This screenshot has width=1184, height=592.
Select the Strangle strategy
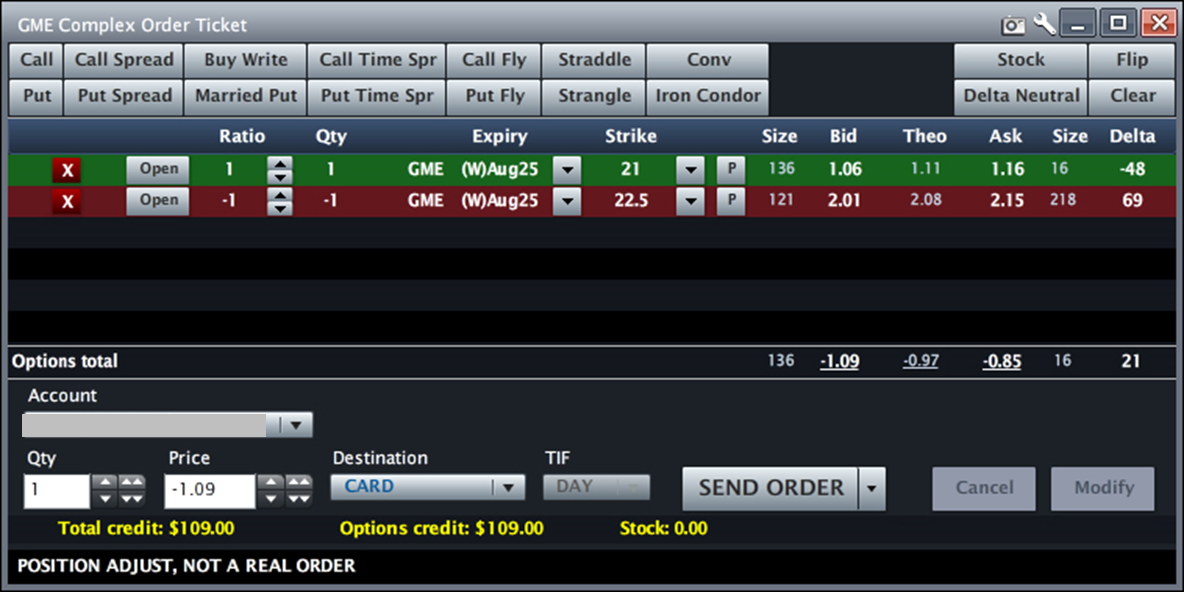[594, 97]
